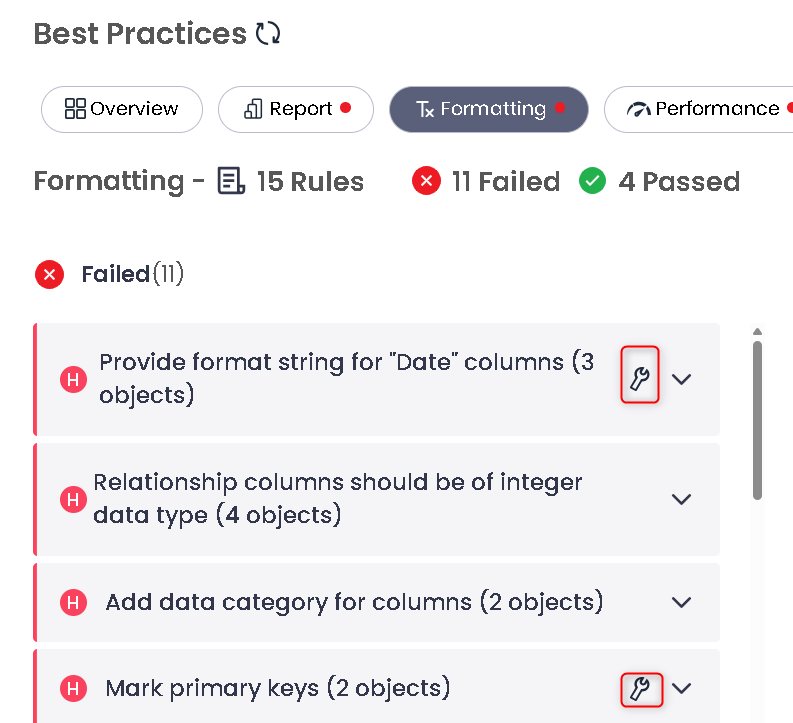The image size is (793, 723).
Task: Open the Report tab
Action: click(296, 109)
